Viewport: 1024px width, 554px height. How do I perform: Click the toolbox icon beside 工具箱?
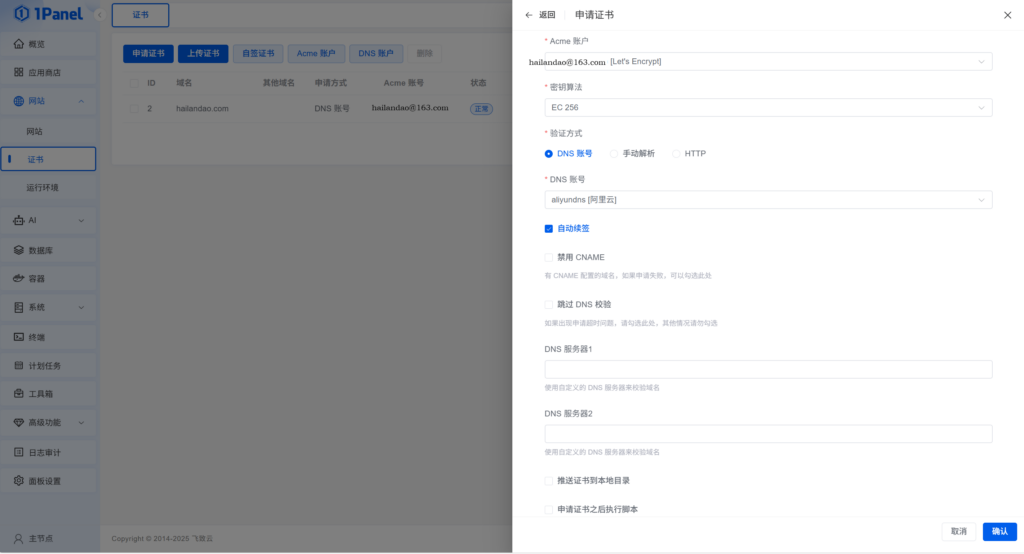click(18, 393)
